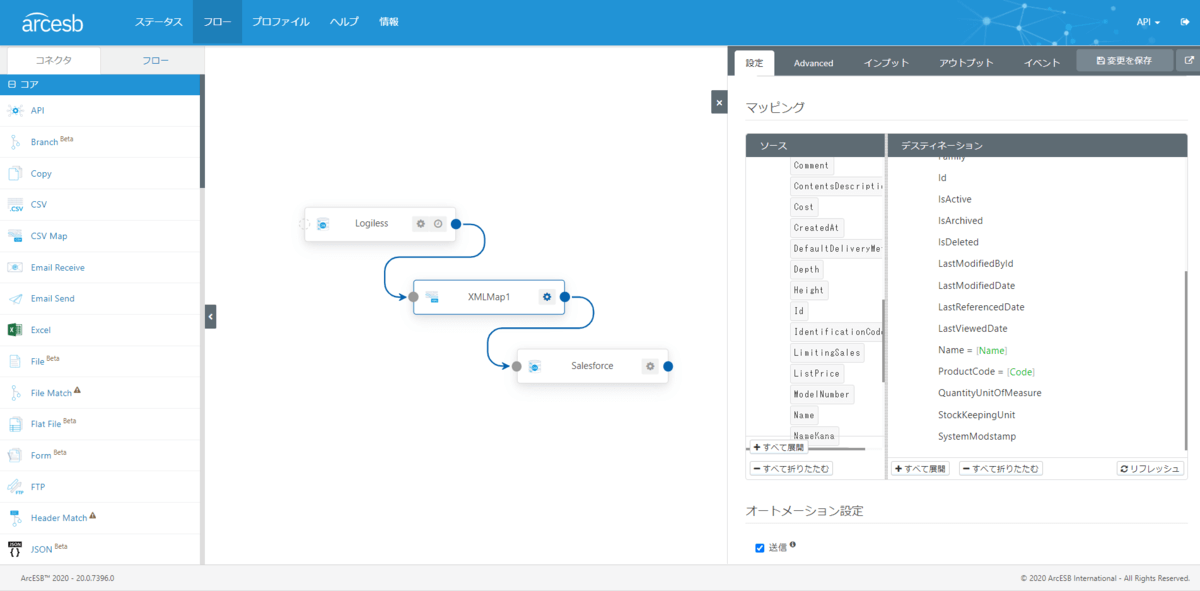Select the Salesforce blue output port
This screenshot has width=1200, height=591.
668,366
